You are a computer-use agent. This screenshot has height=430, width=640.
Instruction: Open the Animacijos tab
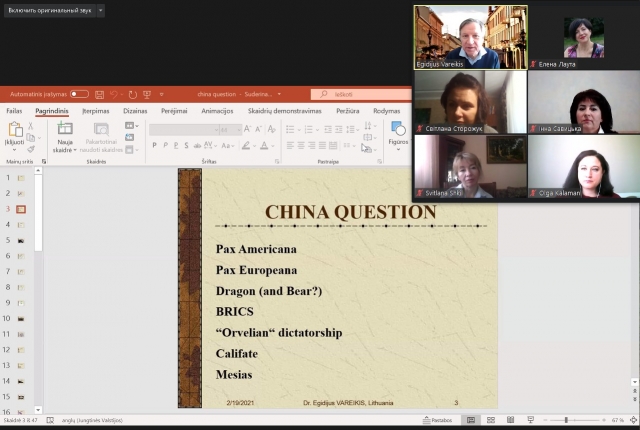(217, 111)
